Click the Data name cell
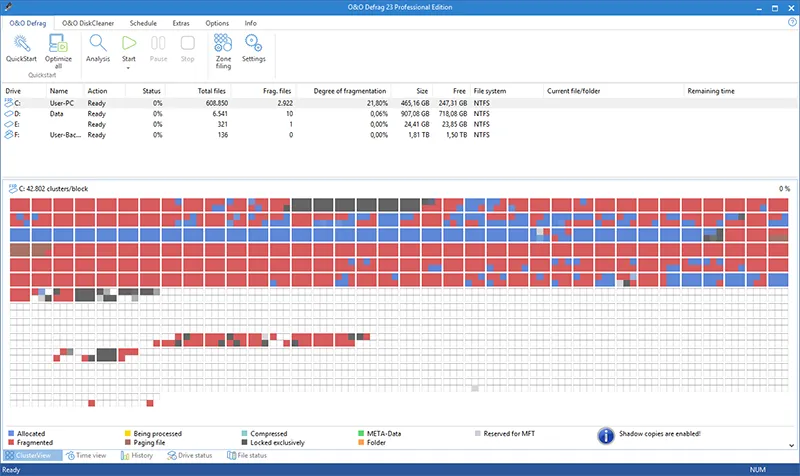Screen dimensions: 800x476 (x=57, y=114)
